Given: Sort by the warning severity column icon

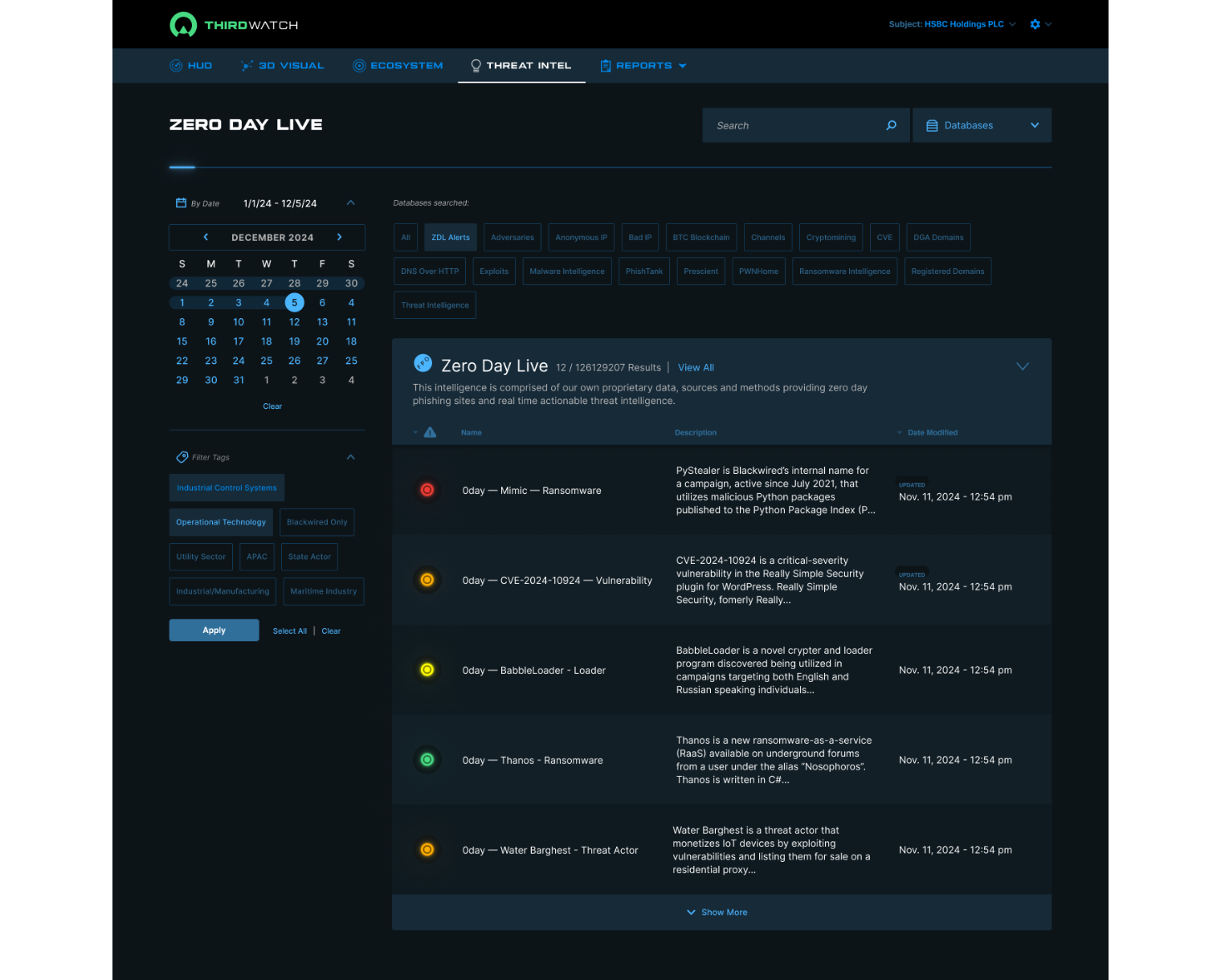Looking at the screenshot, I should [x=430, y=432].
